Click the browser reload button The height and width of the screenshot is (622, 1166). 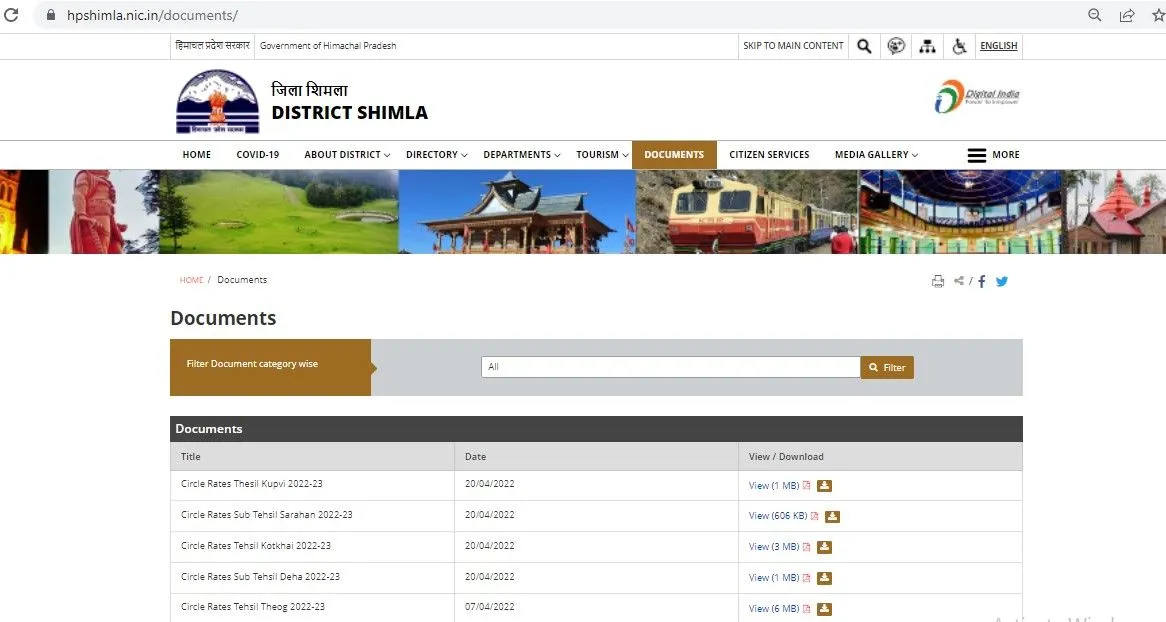pos(12,15)
